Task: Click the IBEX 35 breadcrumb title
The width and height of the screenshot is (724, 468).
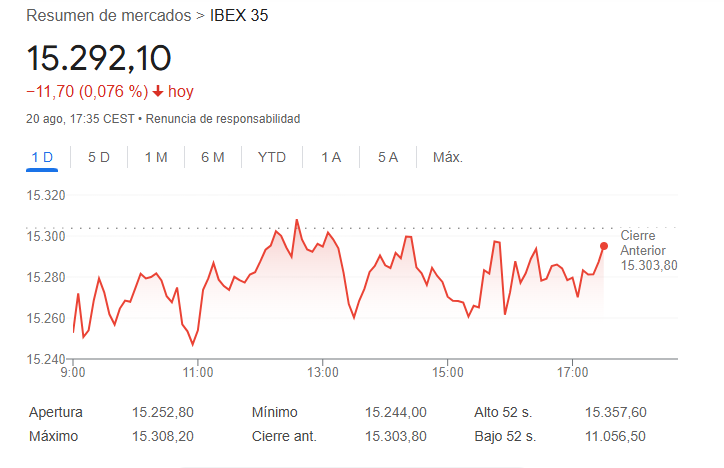Action: point(239,16)
